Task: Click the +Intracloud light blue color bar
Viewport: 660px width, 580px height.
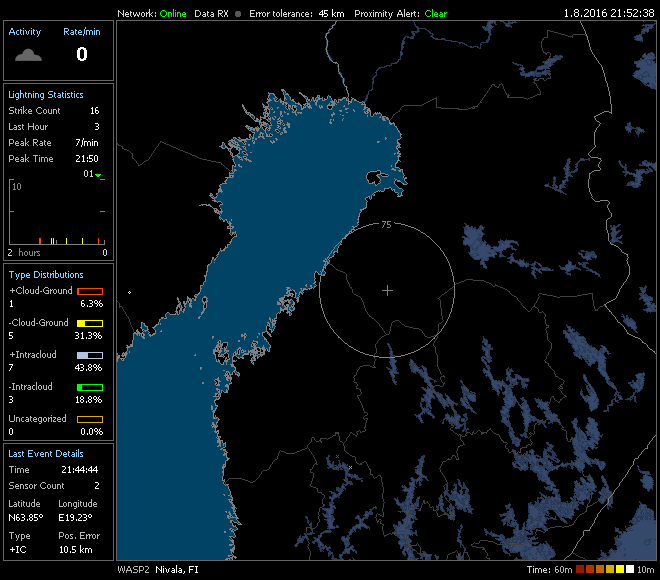Action: (x=90, y=355)
